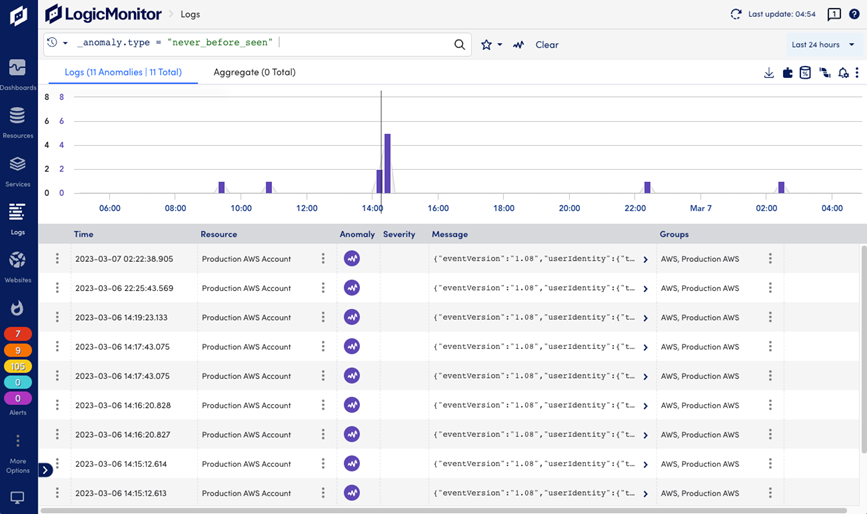Screen dimensions: 867x514
Task: Open Dashboards in the sidebar
Action: click(18, 75)
